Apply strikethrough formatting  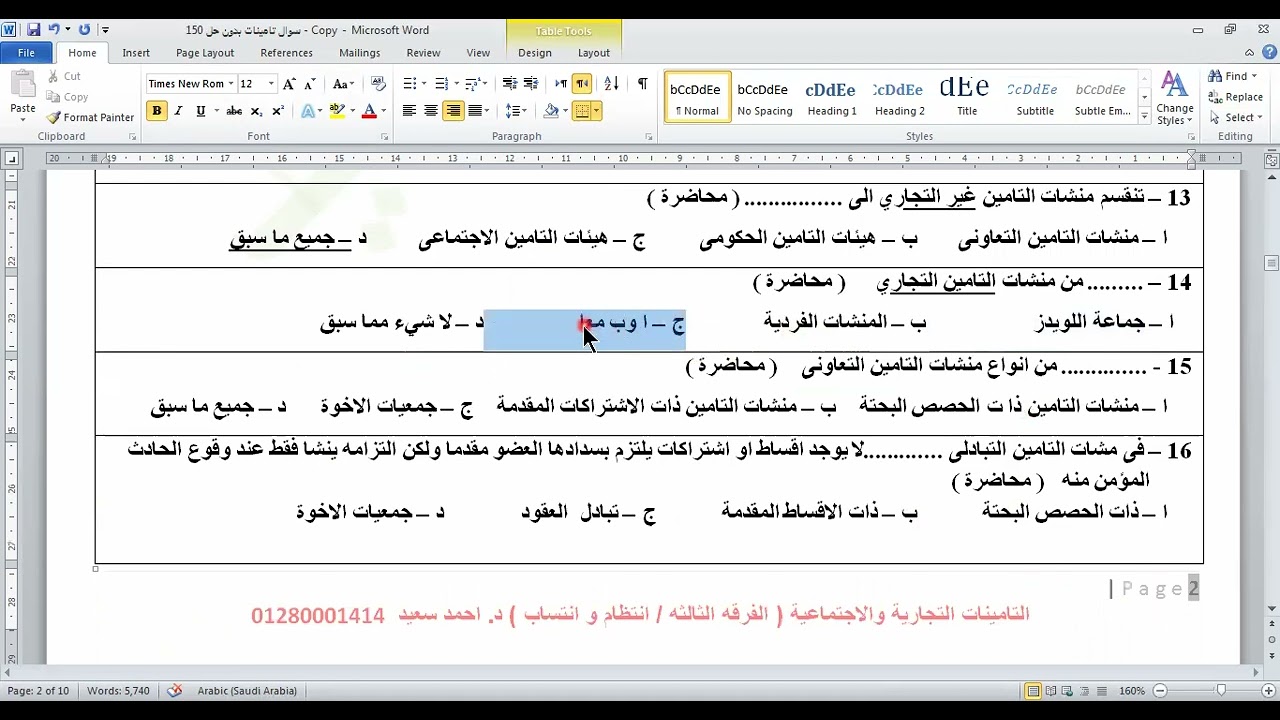point(234,111)
